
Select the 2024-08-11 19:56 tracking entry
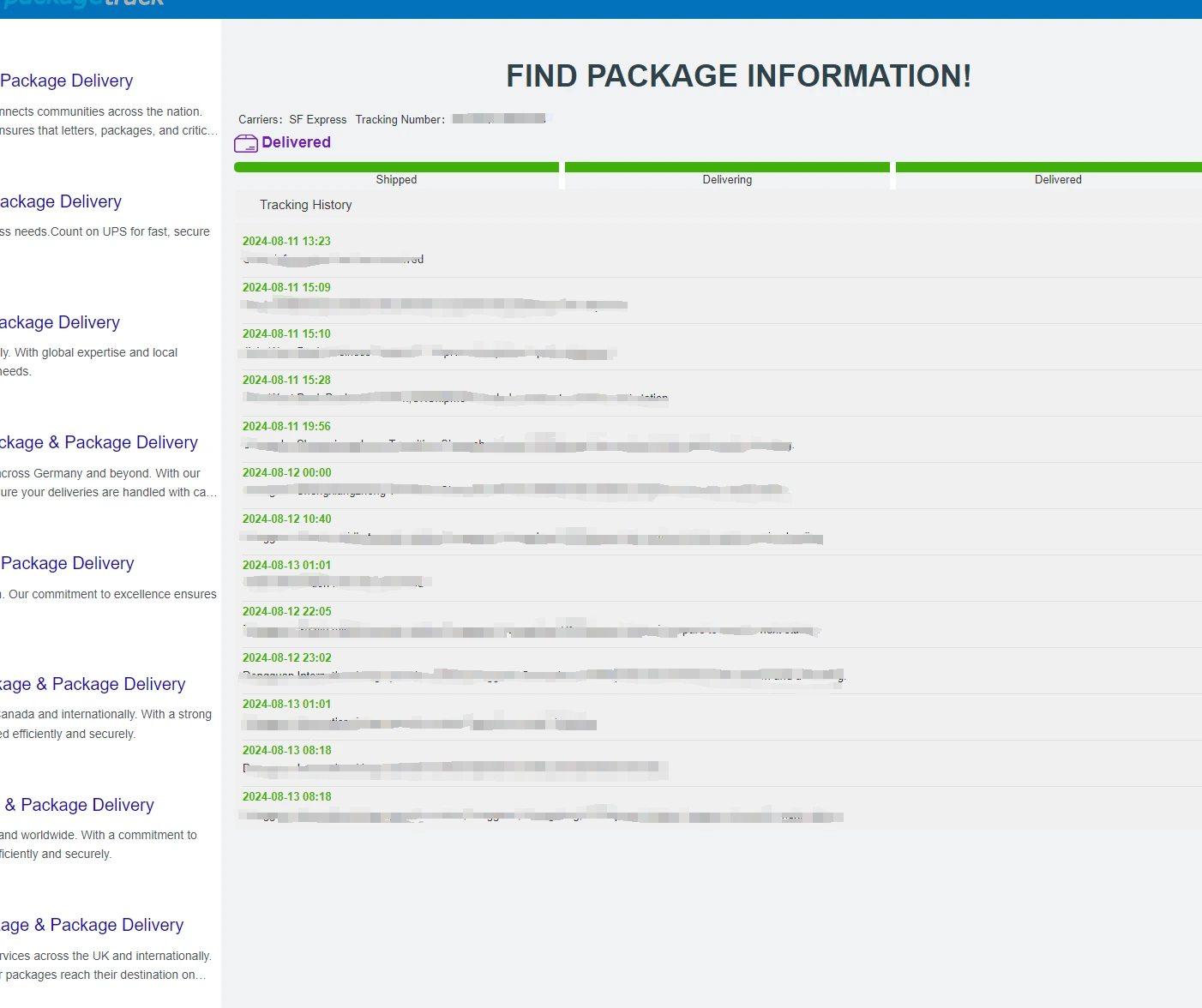pos(286,427)
